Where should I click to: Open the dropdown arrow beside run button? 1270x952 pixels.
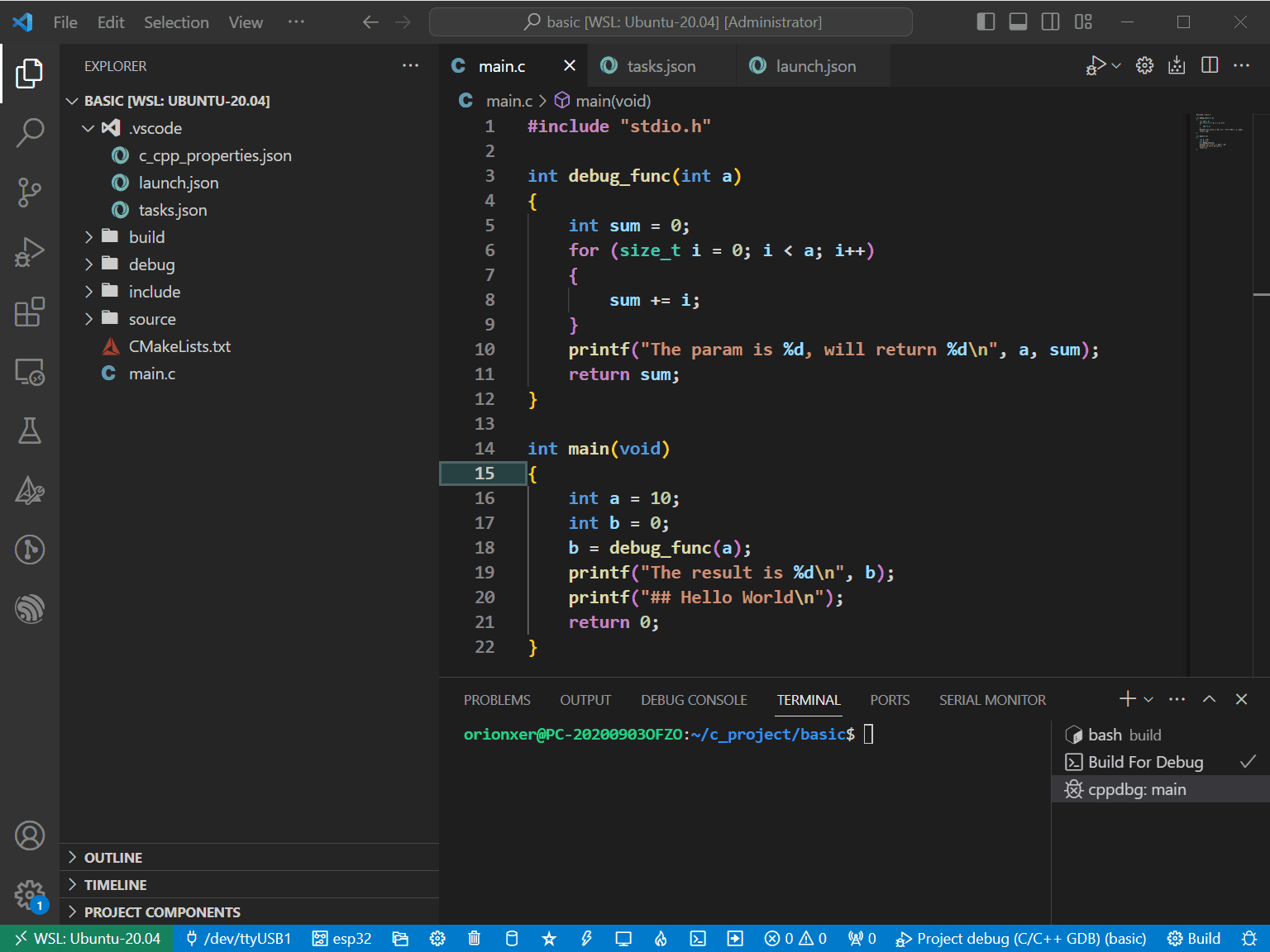coord(1116,65)
